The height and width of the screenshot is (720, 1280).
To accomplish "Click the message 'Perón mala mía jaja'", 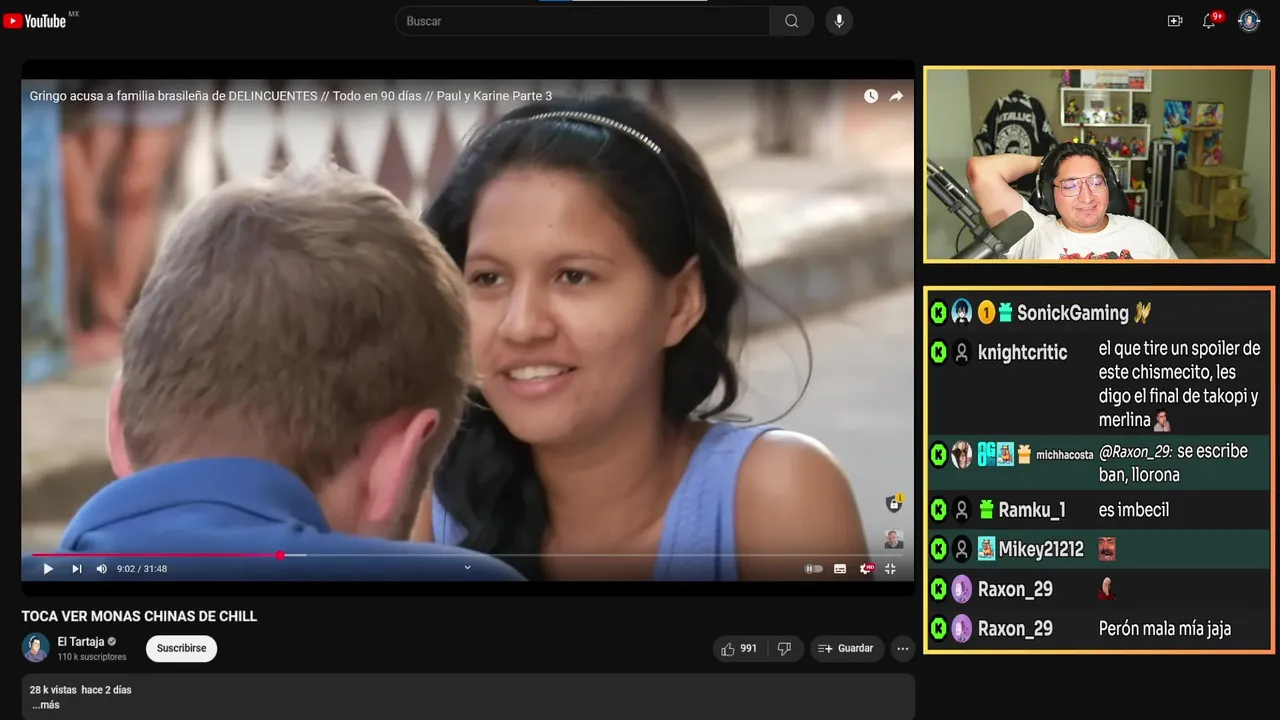I will [x=1165, y=629].
